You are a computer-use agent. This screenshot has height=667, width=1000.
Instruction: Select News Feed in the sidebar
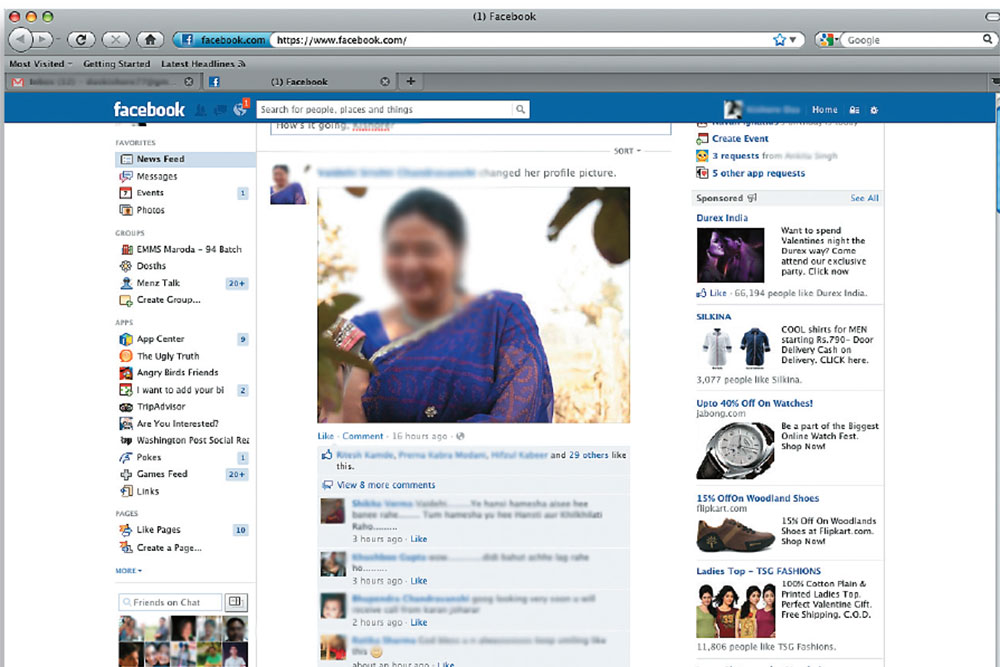(160, 159)
